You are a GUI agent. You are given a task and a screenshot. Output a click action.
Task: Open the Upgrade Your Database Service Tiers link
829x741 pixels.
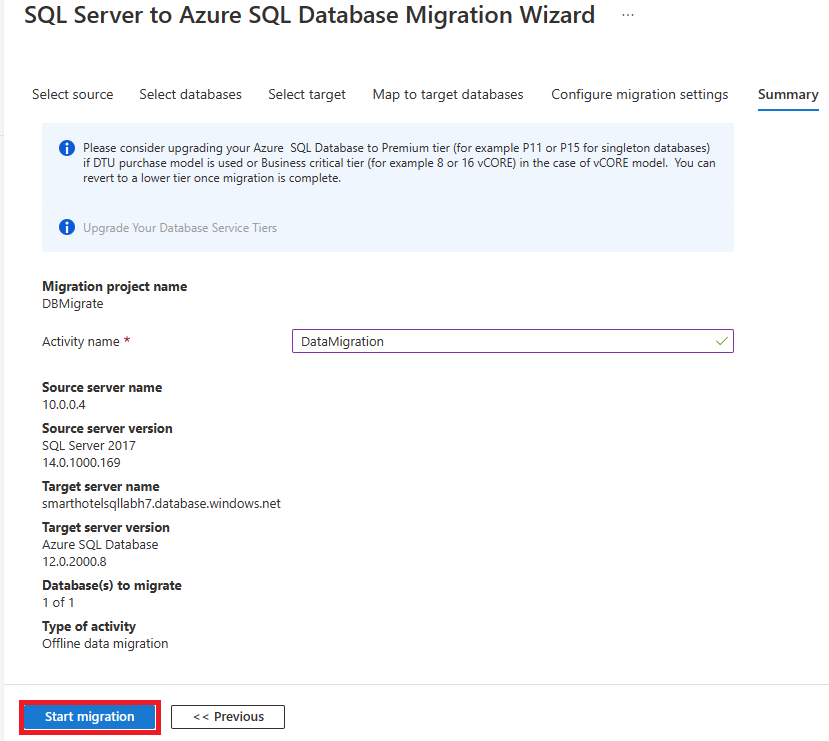pyautogui.click(x=180, y=228)
